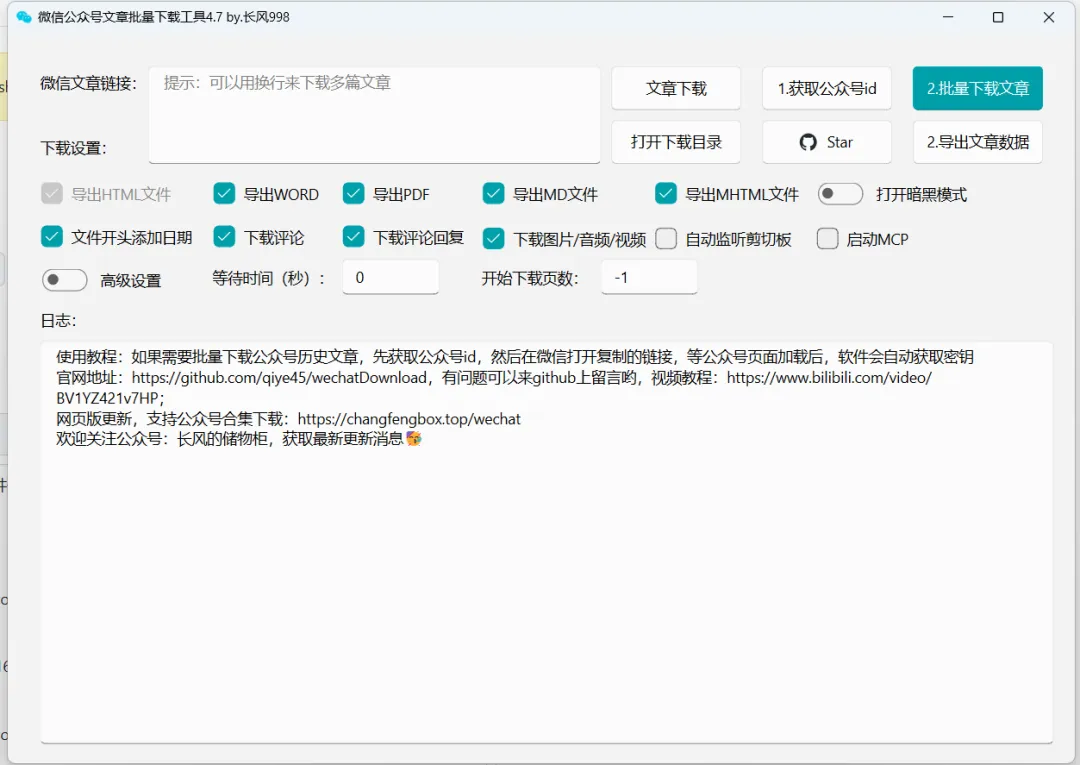The height and width of the screenshot is (765, 1080).
Task: Enable the 自动监听剪切板 checkbox
Action: 665,239
